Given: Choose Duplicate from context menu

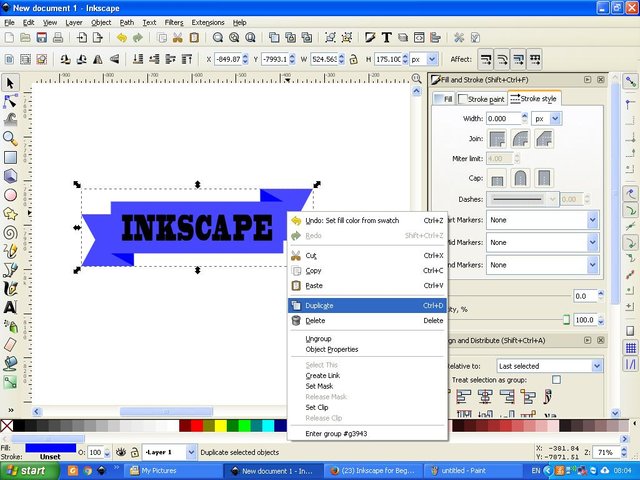Looking at the screenshot, I should [367, 306].
